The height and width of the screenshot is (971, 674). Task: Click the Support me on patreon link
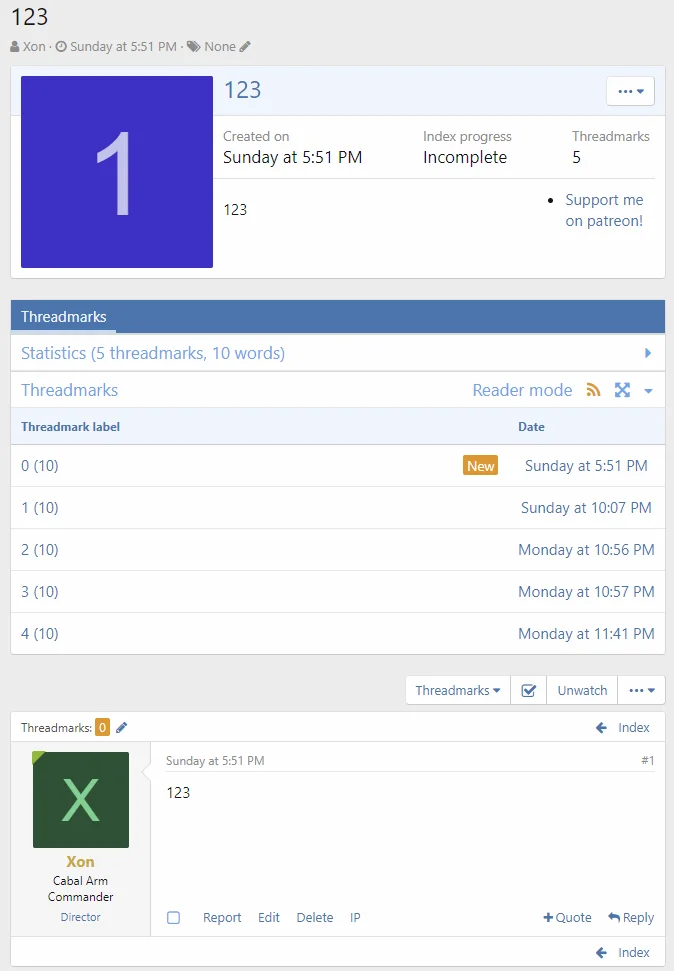(604, 210)
